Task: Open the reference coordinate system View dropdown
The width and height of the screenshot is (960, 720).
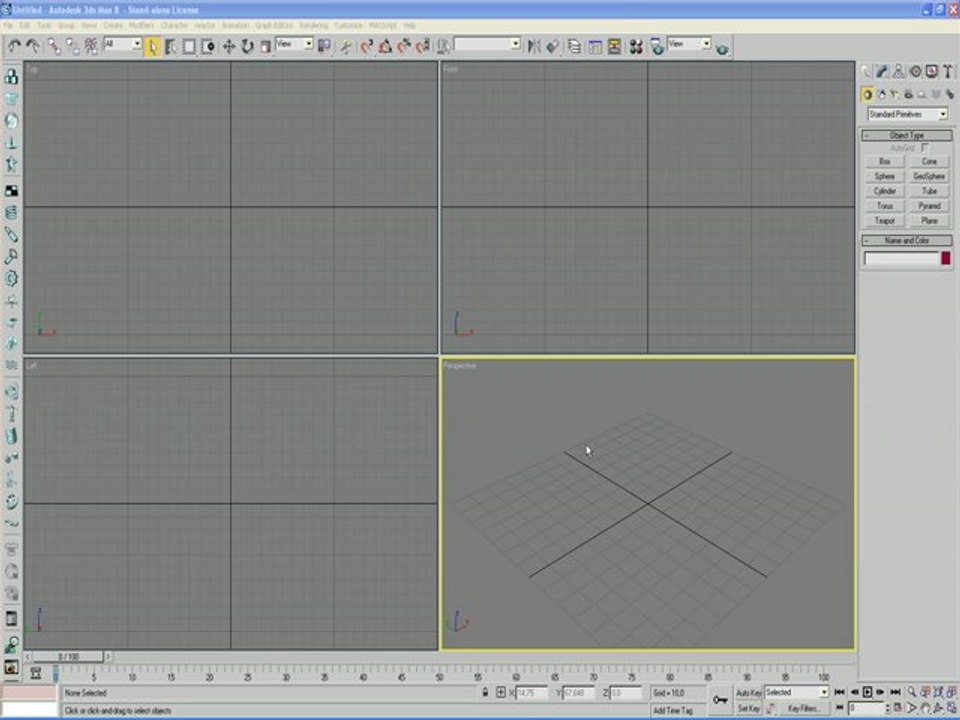Action: (294, 44)
